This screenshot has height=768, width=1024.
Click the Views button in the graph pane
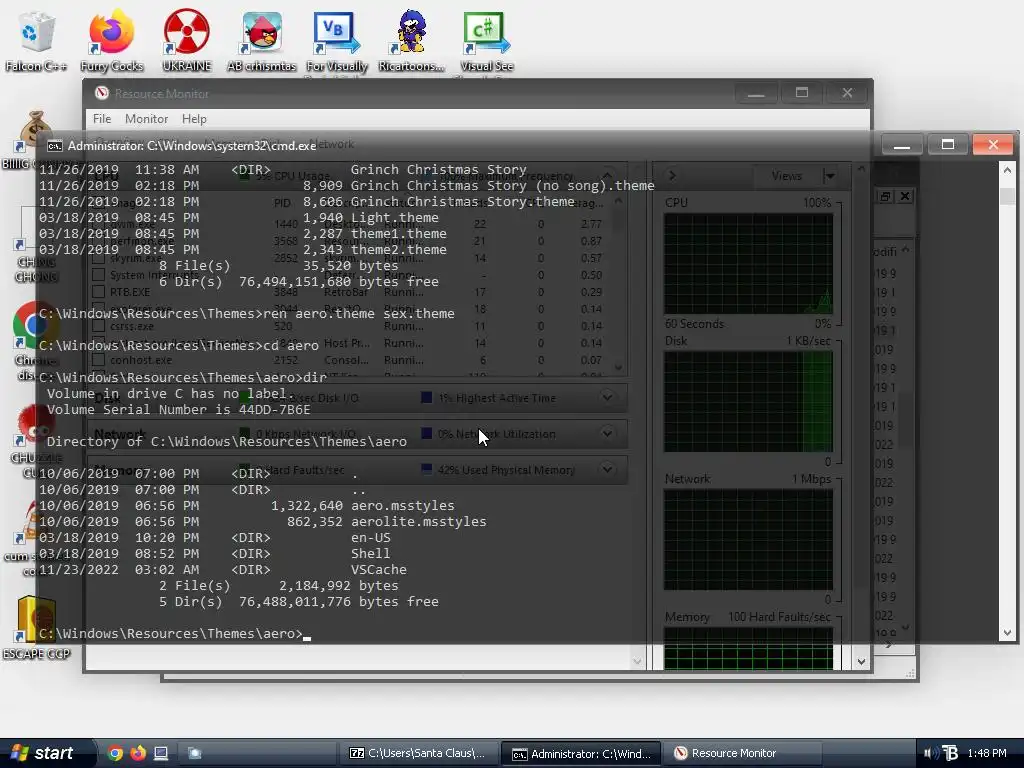786,176
